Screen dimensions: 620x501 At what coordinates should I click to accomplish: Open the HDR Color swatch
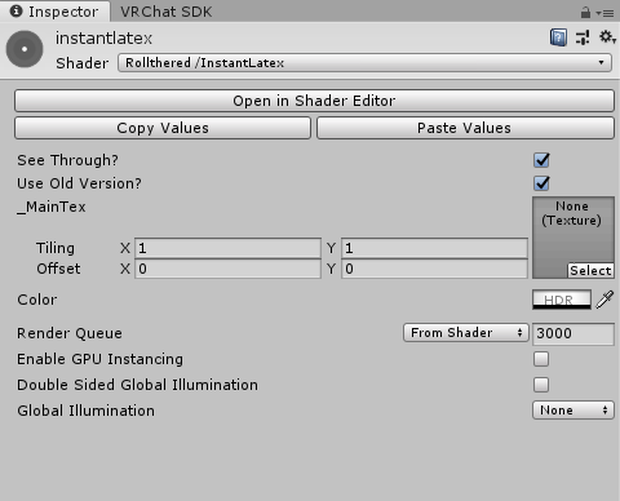561,299
